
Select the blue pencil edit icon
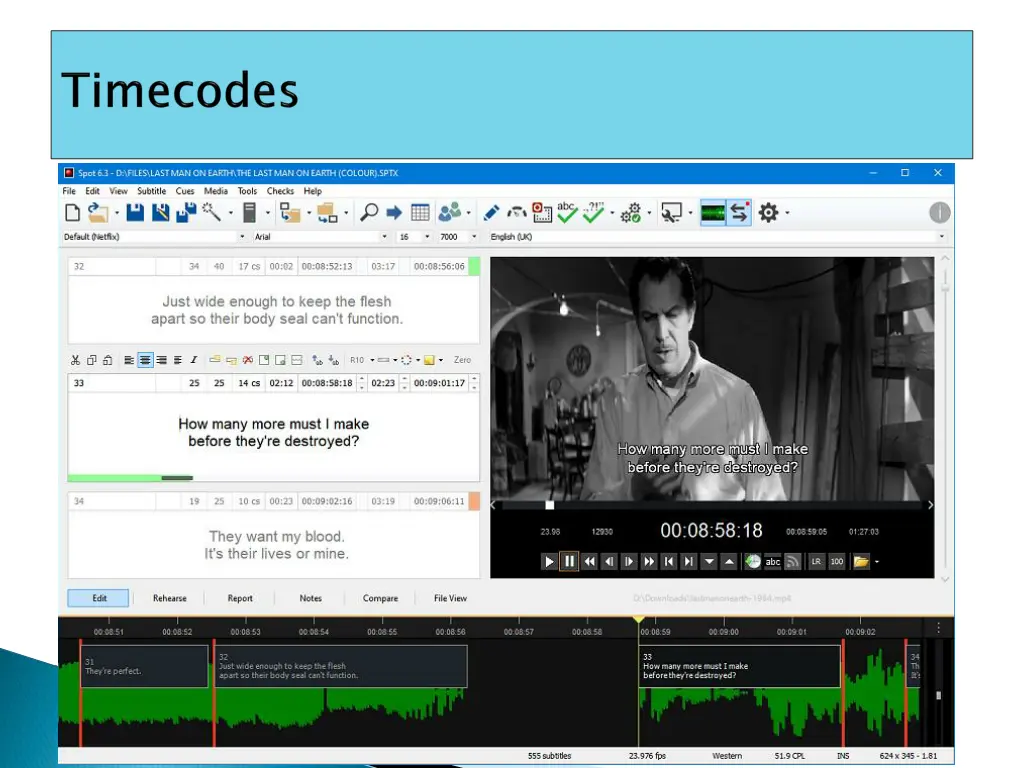pyautogui.click(x=491, y=212)
